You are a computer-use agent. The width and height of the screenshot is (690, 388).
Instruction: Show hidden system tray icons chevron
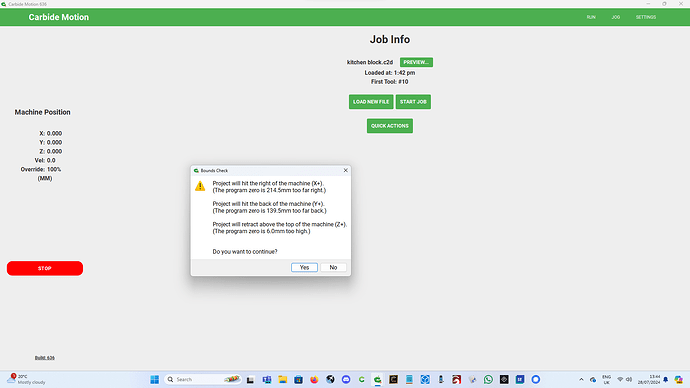pos(581,379)
